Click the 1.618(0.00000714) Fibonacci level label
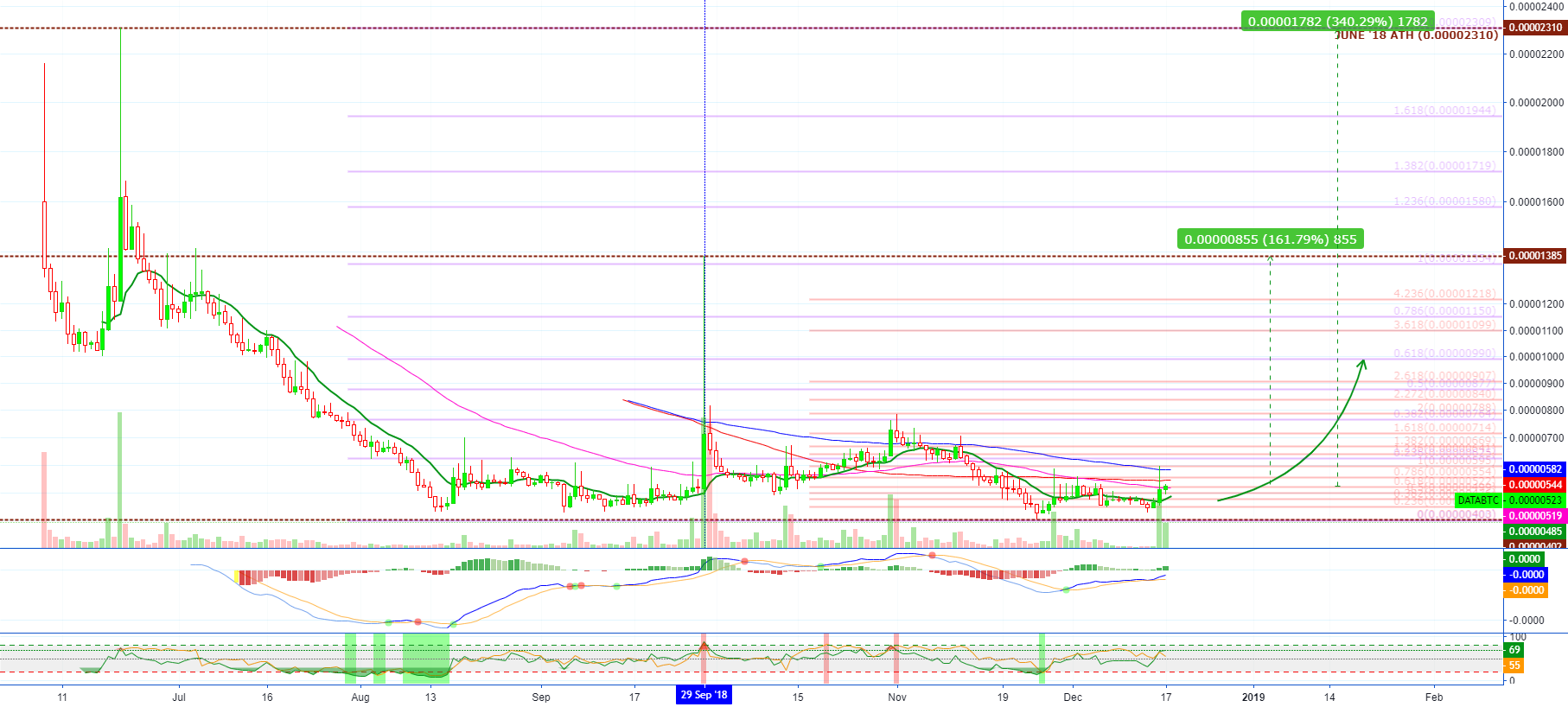1568x707 pixels. click(x=1444, y=428)
